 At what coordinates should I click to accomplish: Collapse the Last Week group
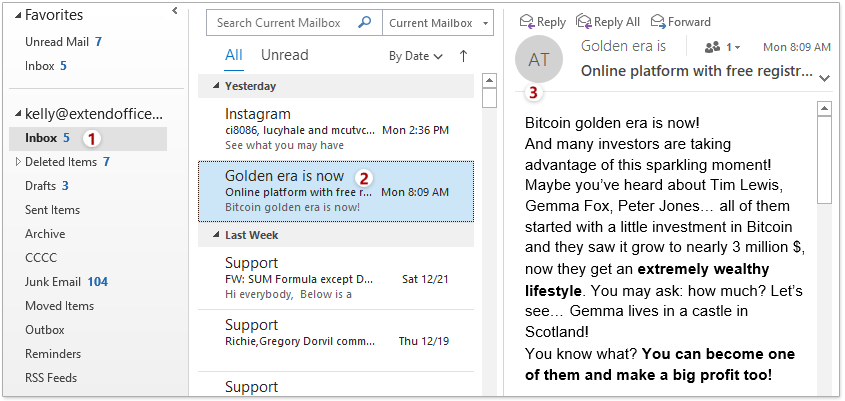pos(216,235)
